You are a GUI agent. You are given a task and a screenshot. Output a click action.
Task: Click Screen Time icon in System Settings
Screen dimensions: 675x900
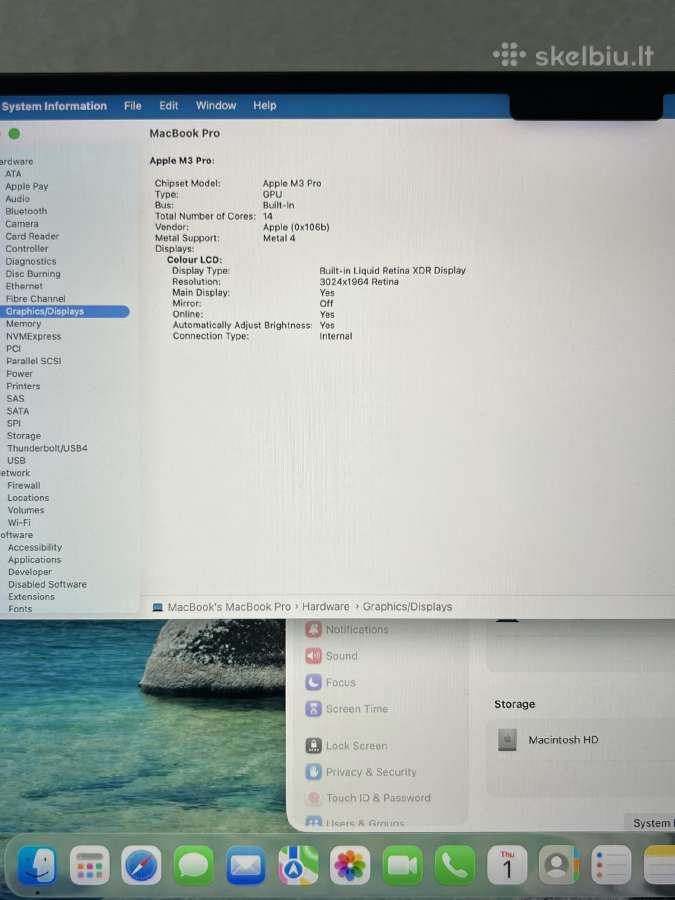click(x=313, y=709)
